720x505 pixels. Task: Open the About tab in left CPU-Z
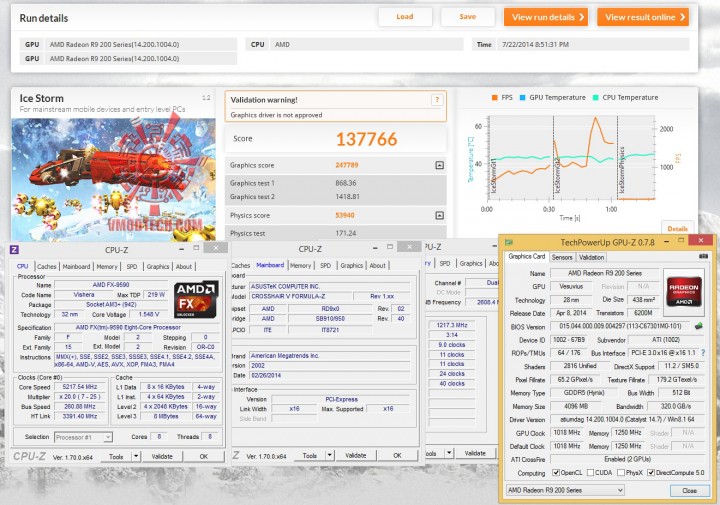[x=184, y=266]
